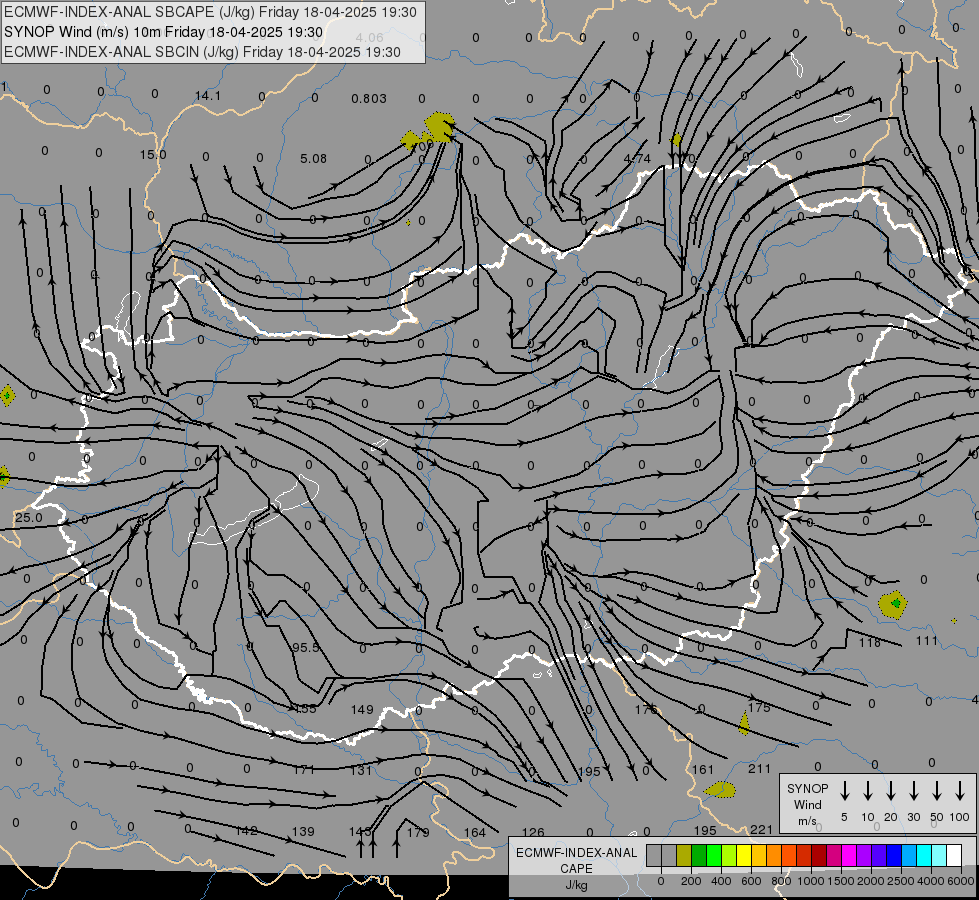The width and height of the screenshot is (979, 900).
Task: Click the 6000 tick label on CAPE scale
Action: pos(961,881)
